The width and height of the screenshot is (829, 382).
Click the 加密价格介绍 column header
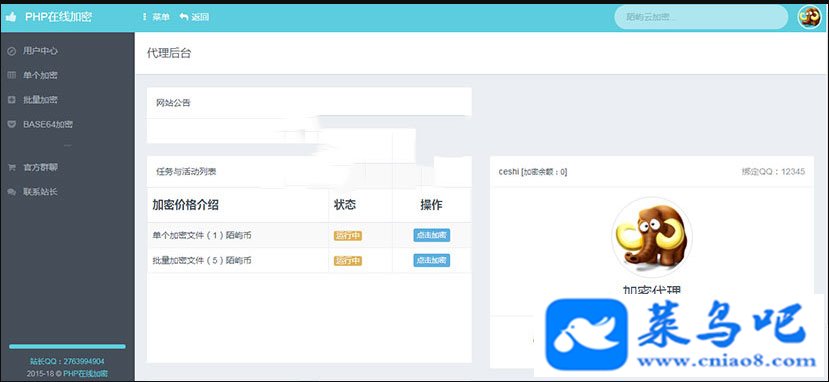pyautogui.click(x=185, y=206)
